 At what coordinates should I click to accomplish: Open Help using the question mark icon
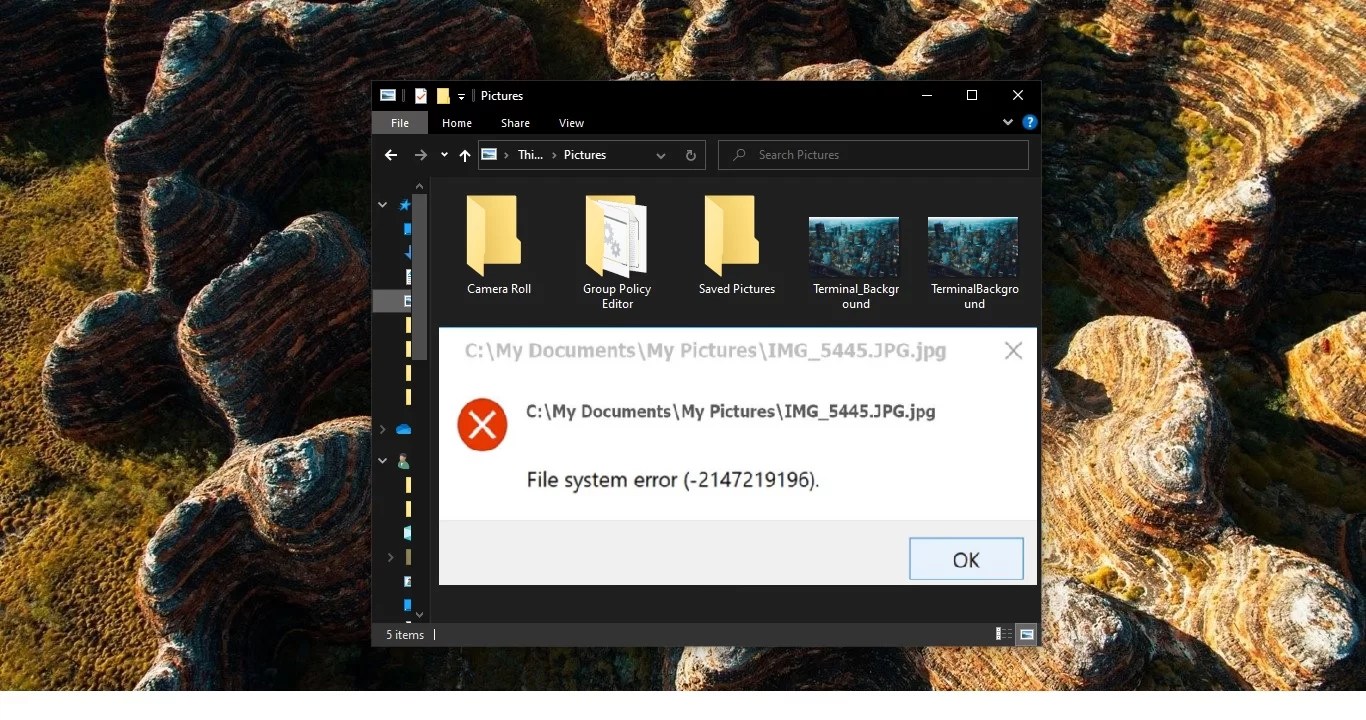point(1031,122)
